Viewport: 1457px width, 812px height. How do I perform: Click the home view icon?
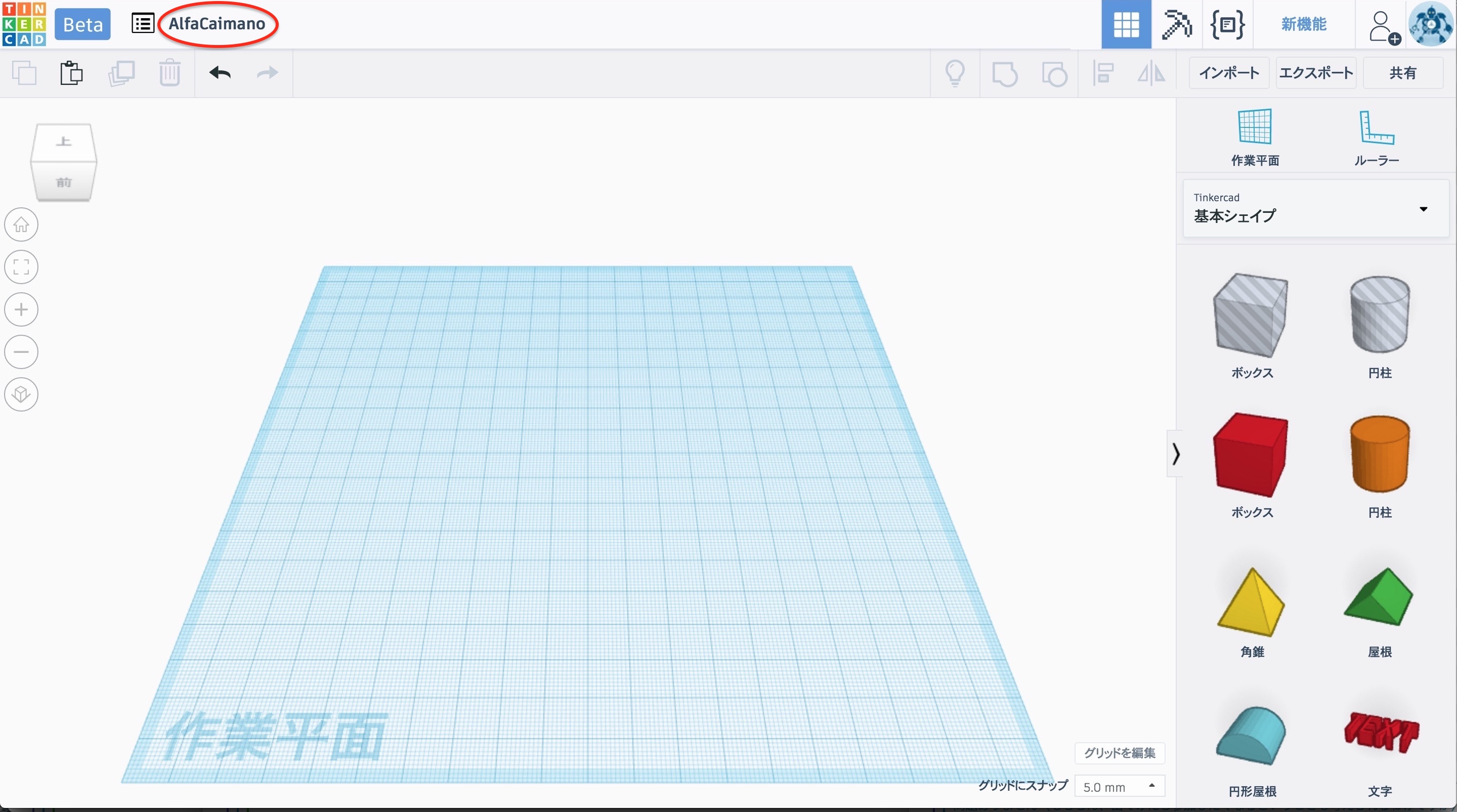pos(21,224)
